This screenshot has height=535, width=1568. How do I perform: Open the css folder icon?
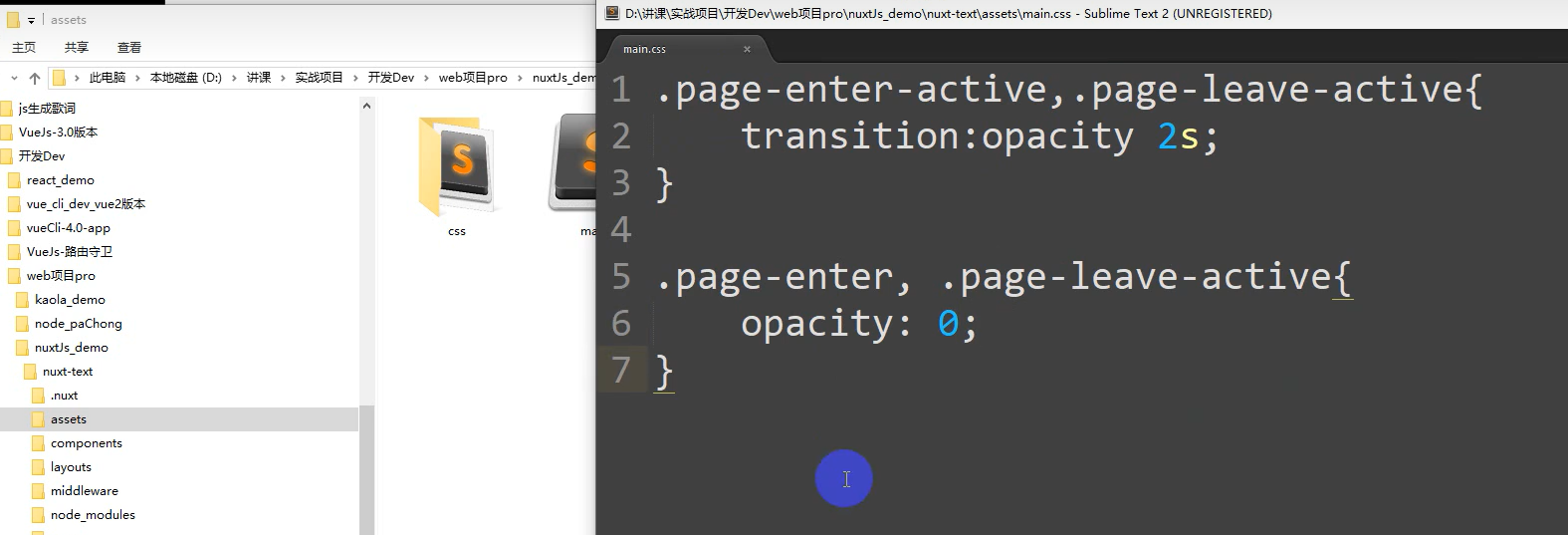[457, 166]
